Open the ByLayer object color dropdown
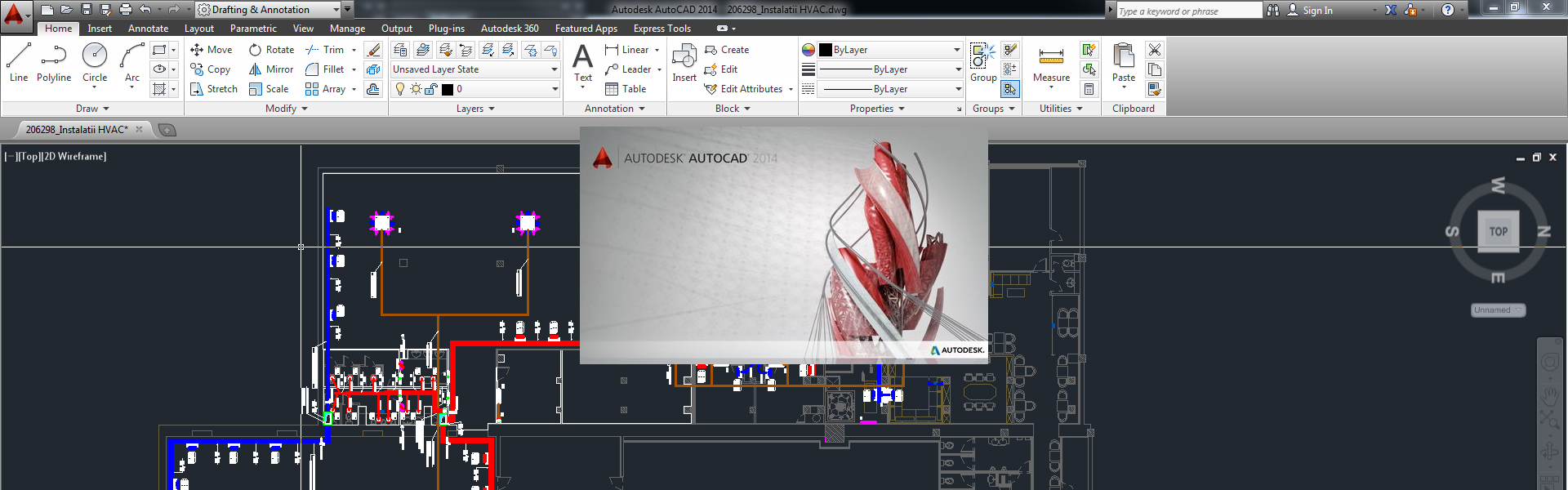Screen dimensions: 1568x490 pos(892,50)
